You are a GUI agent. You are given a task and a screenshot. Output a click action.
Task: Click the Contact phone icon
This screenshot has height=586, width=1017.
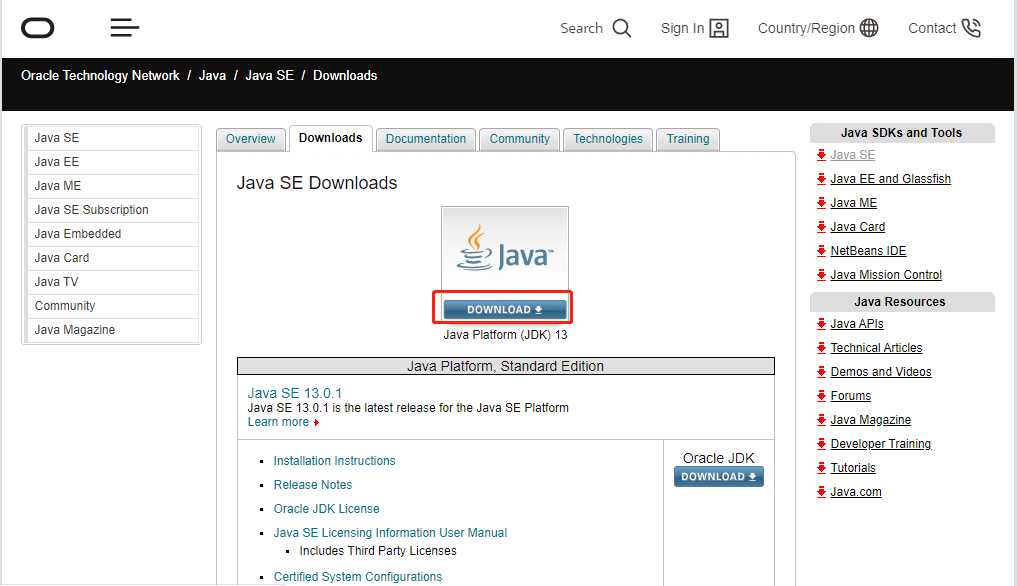pos(971,28)
